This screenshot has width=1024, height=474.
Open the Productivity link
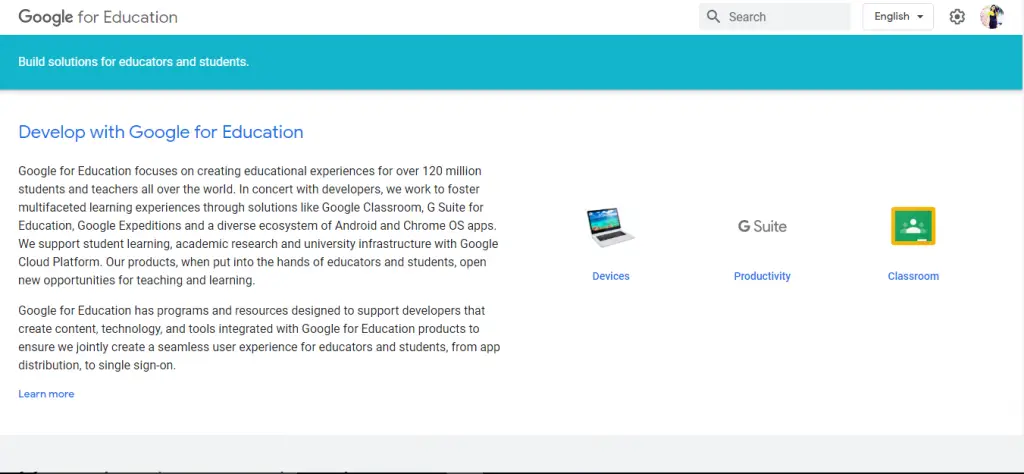pyautogui.click(x=762, y=276)
